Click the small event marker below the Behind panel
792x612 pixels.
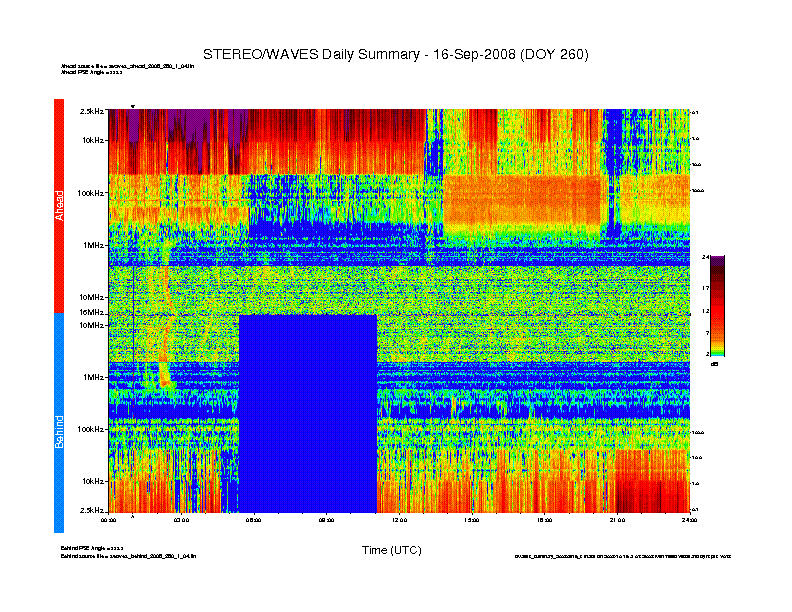pos(133,517)
